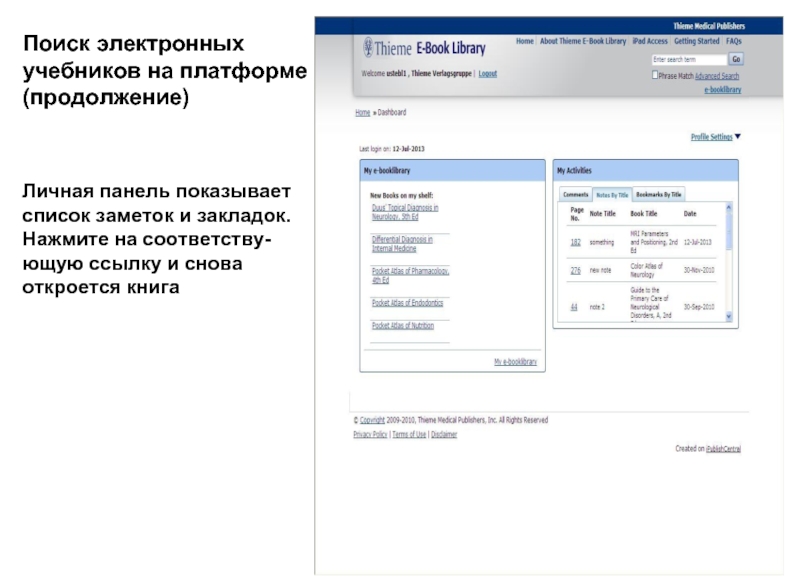
Task: Open Getting Started menu item
Action: [696, 41]
